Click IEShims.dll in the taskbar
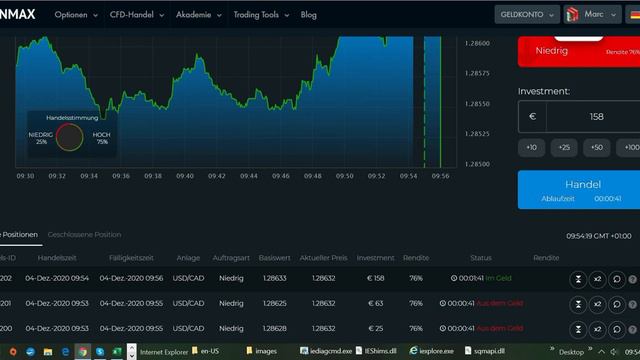 pos(376,351)
